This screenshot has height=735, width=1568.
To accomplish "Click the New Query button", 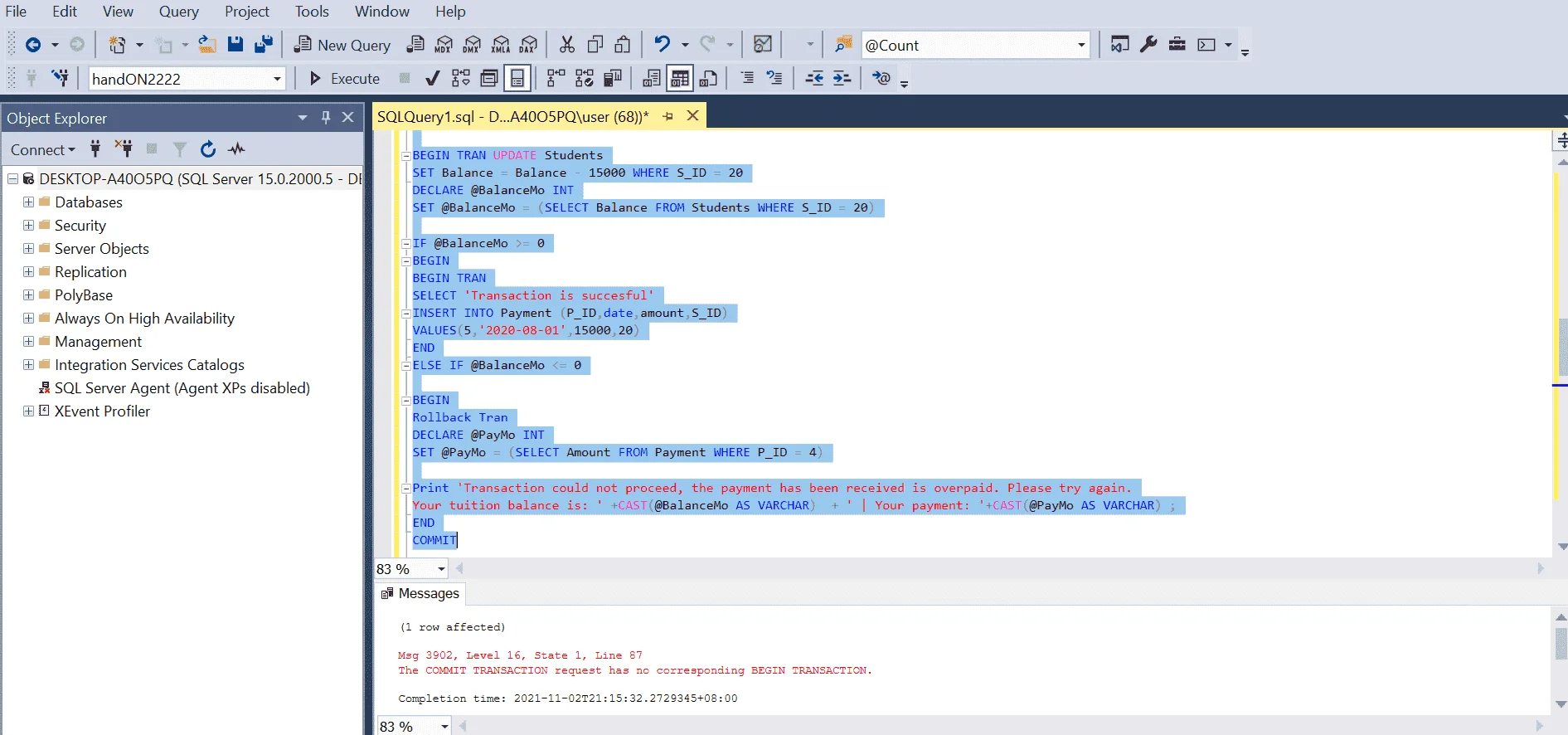I will [x=342, y=45].
